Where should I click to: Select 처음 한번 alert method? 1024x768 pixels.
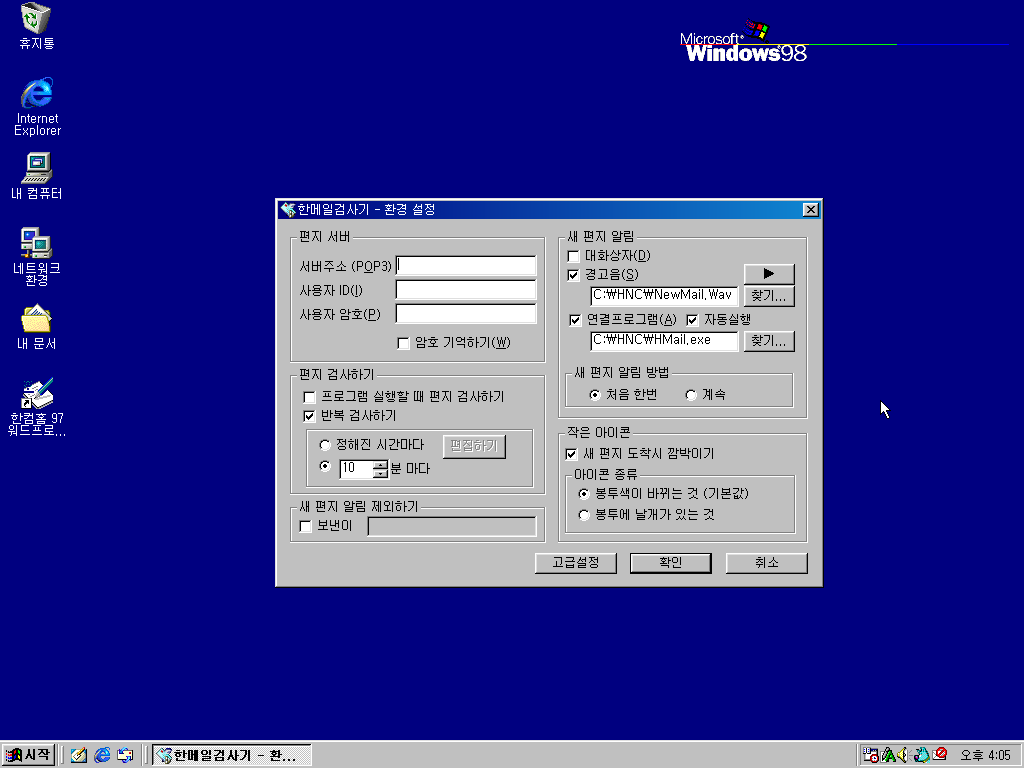[x=594, y=395]
